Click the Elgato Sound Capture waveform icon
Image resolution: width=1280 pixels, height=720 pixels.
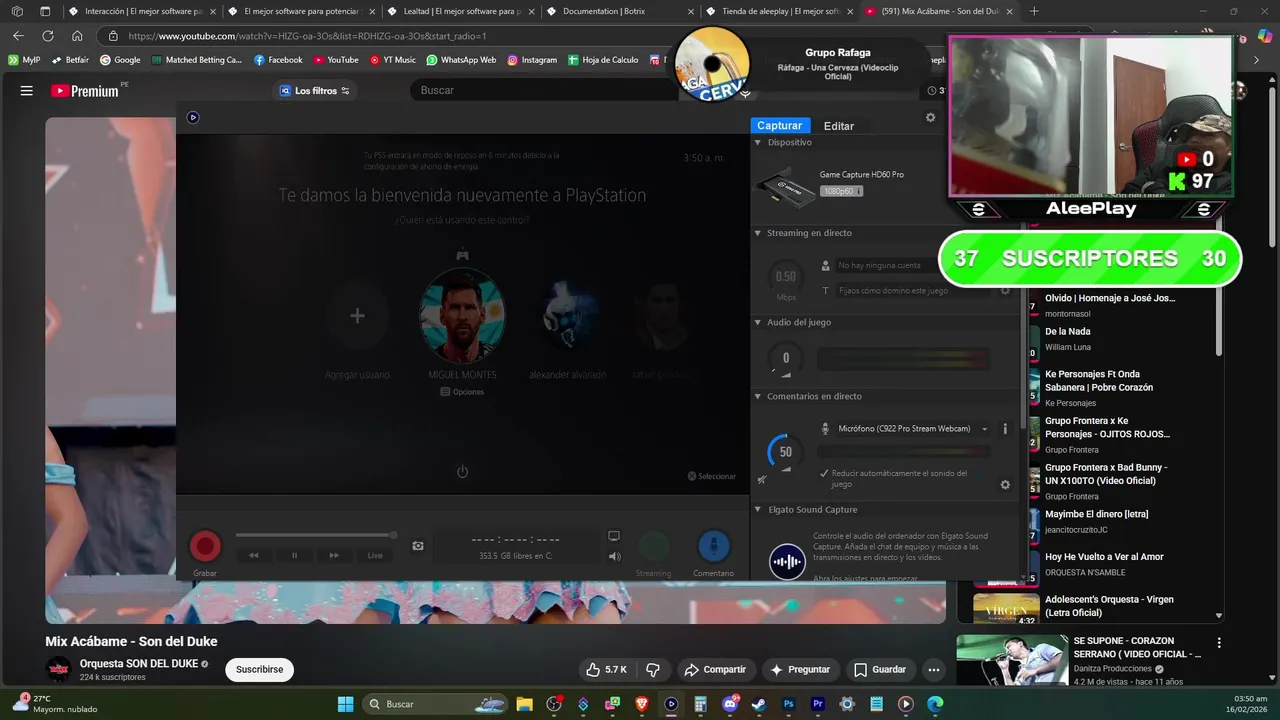tap(787, 562)
